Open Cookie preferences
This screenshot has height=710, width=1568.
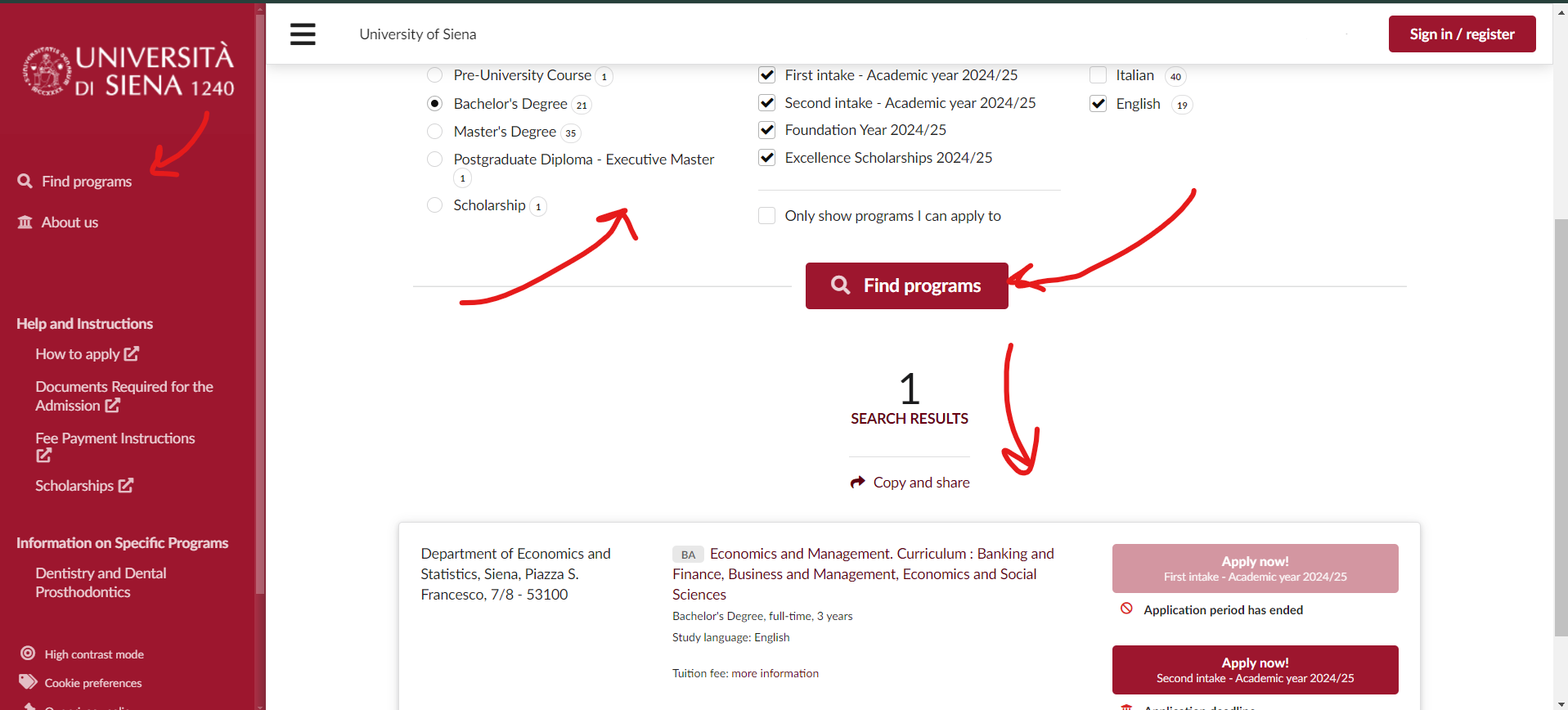pos(93,683)
